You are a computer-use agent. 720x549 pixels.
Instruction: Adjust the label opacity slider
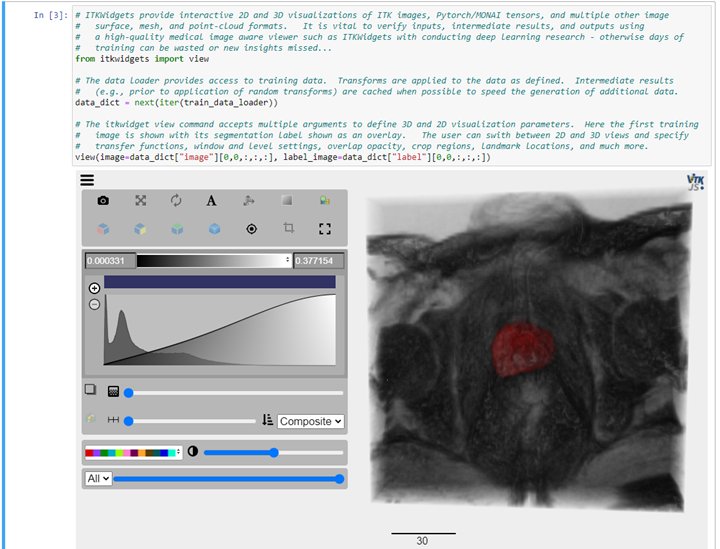coord(274,453)
